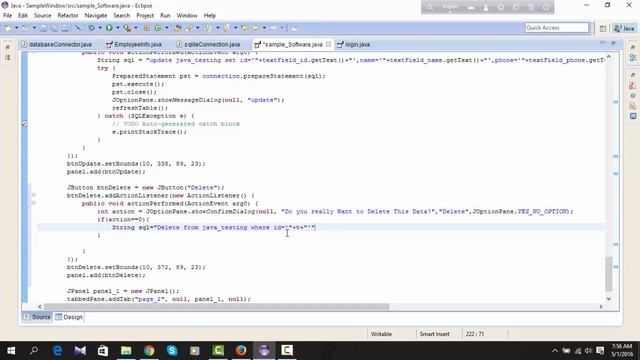Screen dimensions: 640x360
Task: Open the New Java Class dropdown arrow
Action: point(166,28)
